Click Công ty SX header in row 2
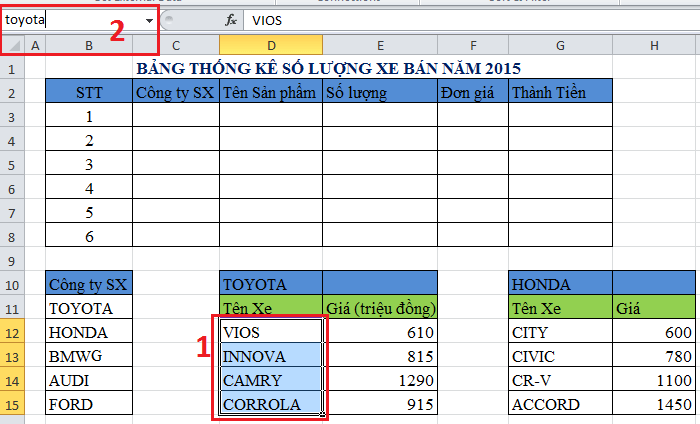The image size is (700, 424). click(x=176, y=92)
